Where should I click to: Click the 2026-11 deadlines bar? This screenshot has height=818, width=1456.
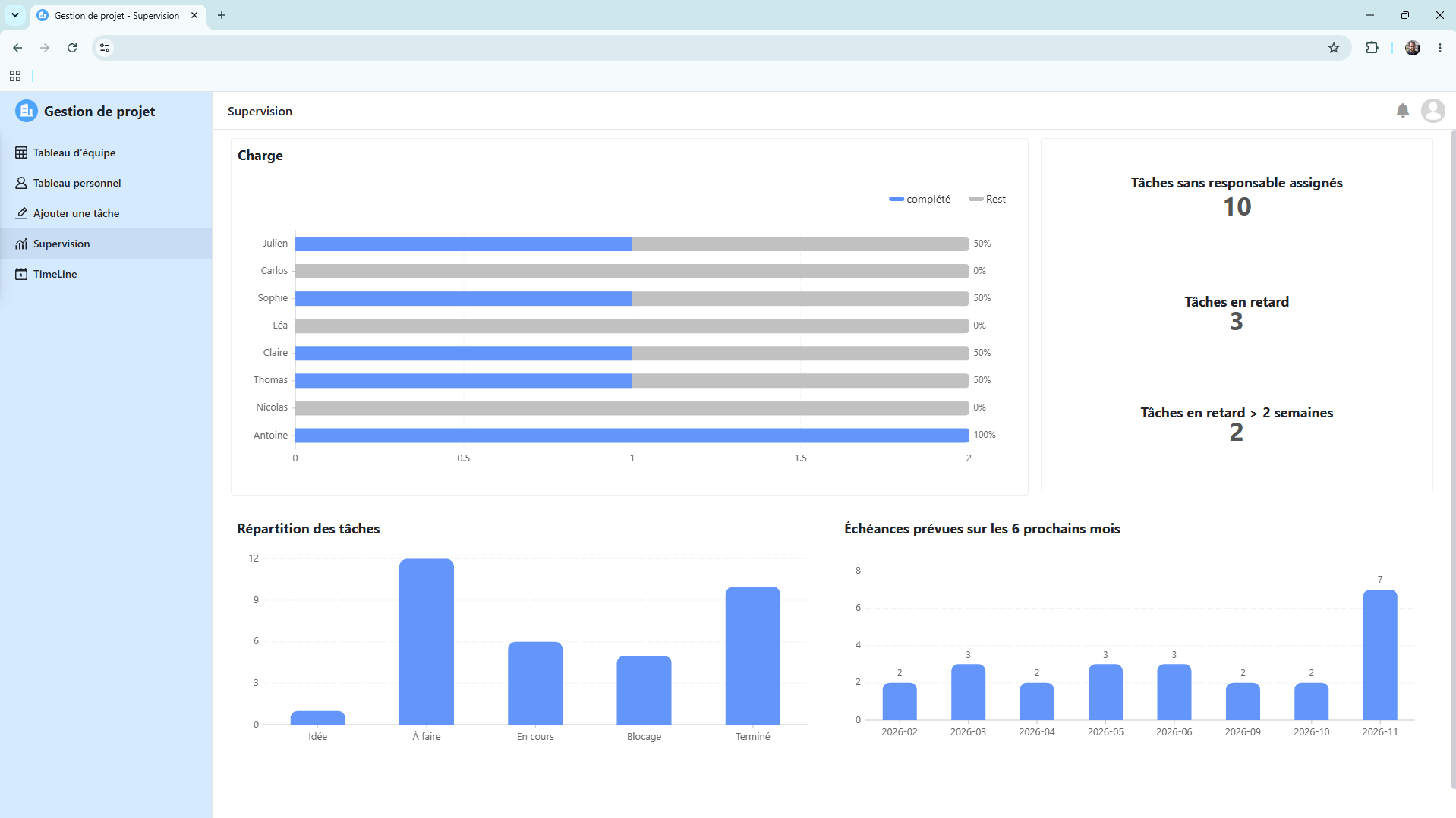pyautogui.click(x=1380, y=655)
